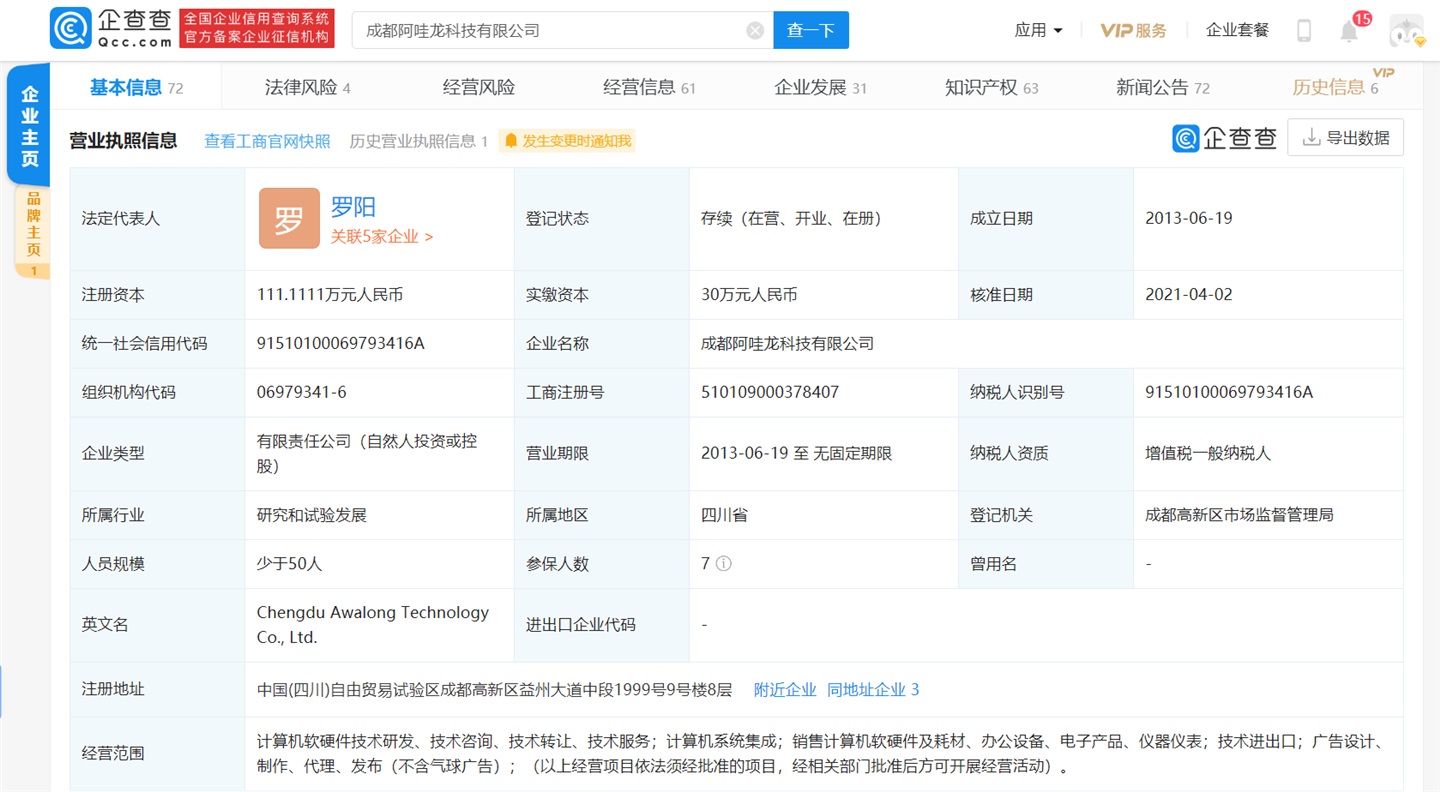Switch to 法律风险 tab

pos(307,88)
